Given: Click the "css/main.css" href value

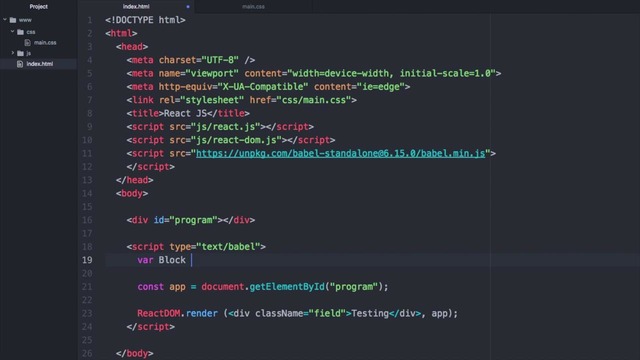Looking at the screenshot, I should (x=314, y=100).
